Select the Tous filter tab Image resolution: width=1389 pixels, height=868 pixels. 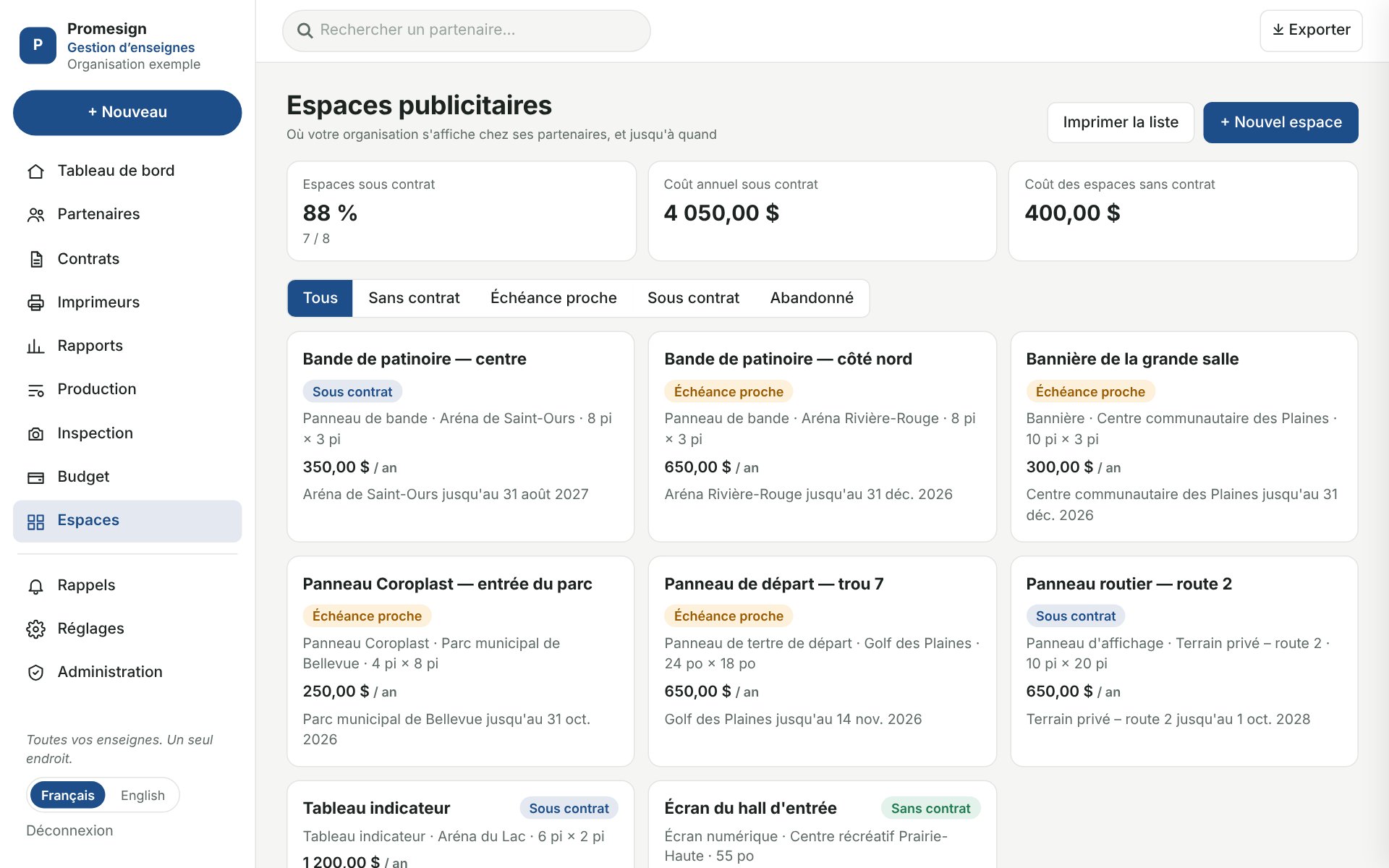coord(320,298)
